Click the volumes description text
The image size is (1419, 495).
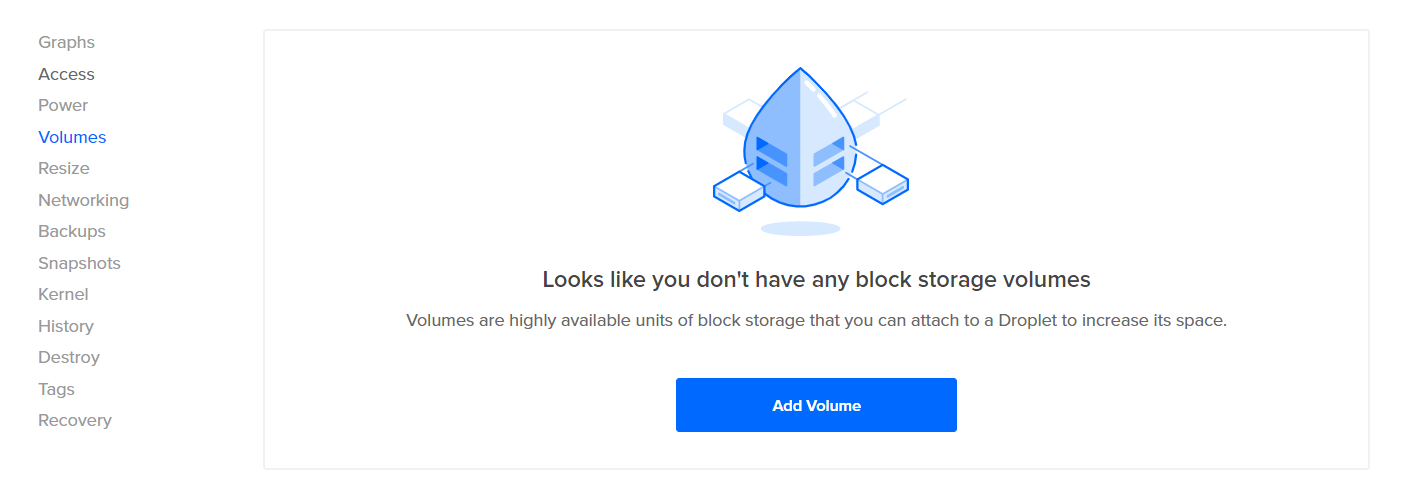(816, 321)
